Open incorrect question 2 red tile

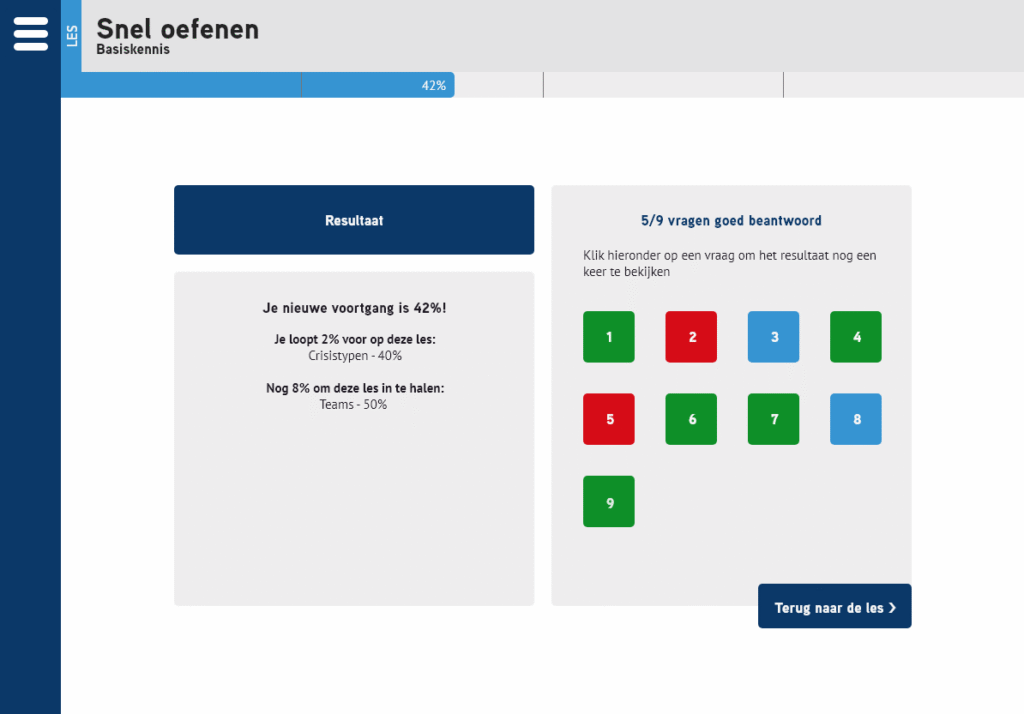[691, 337]
